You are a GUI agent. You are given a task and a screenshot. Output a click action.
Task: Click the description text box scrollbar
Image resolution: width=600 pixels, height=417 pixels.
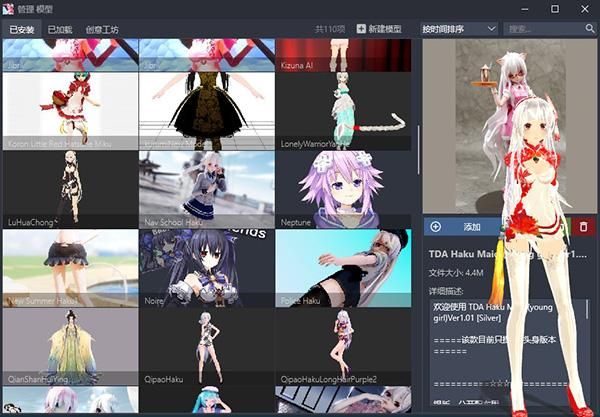point(587,310)
